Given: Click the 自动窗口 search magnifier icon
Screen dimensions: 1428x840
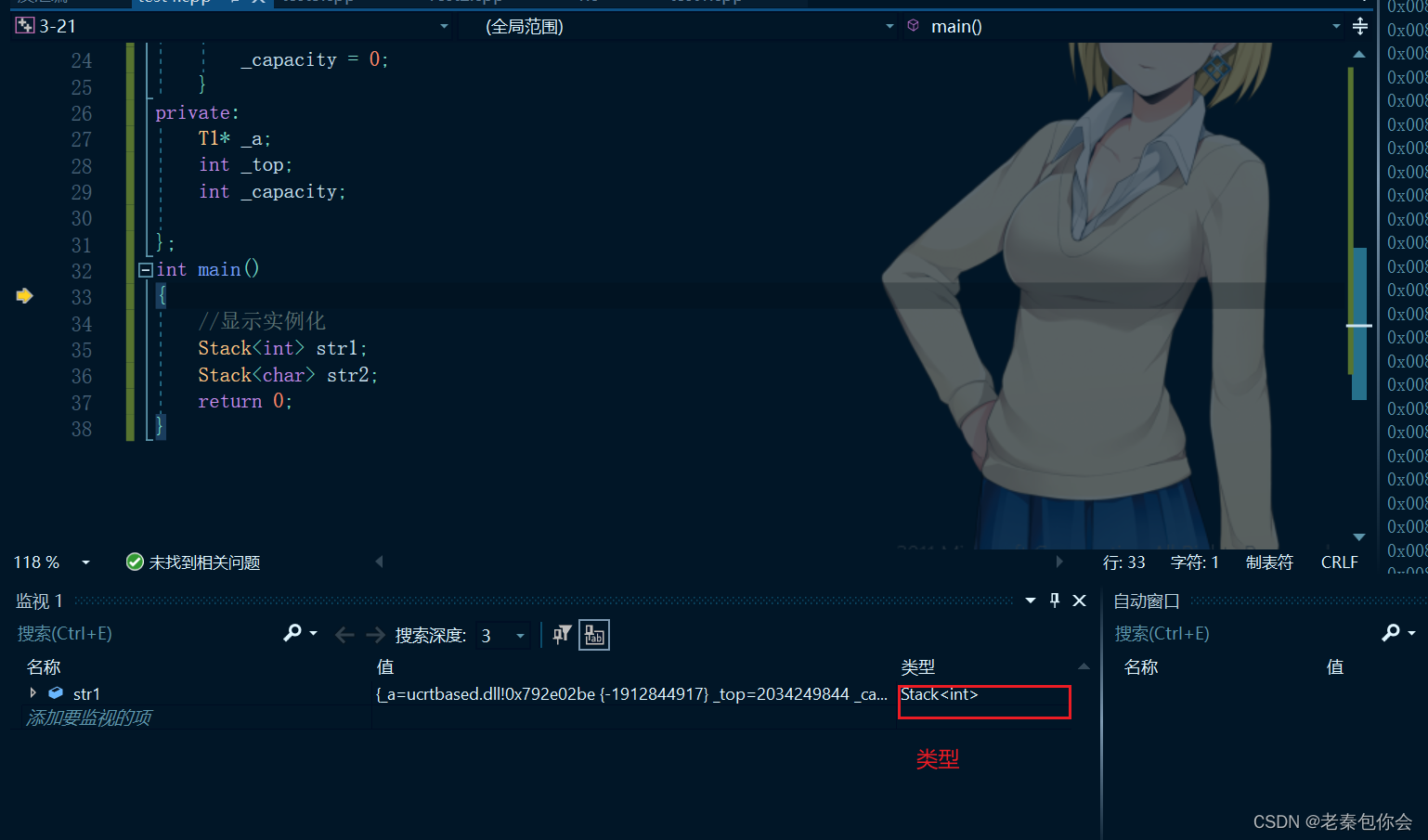Looking at the screenshot, I should [1391, 633].
